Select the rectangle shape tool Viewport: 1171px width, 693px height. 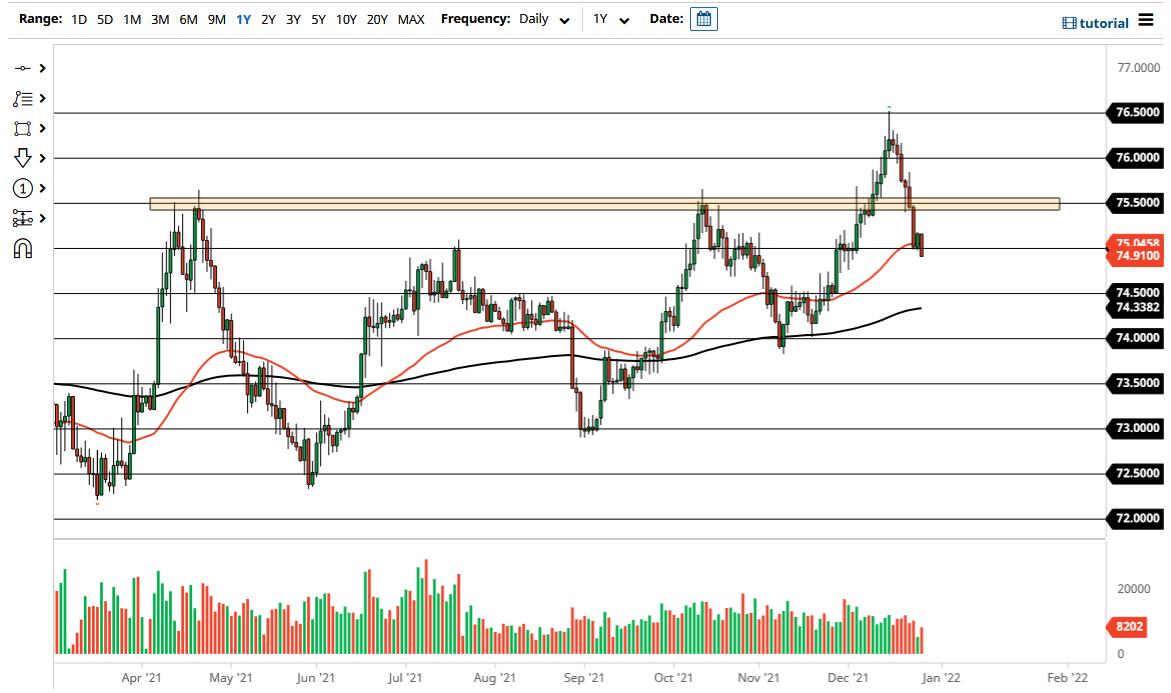pyautogui.click(x=22, y=128)
